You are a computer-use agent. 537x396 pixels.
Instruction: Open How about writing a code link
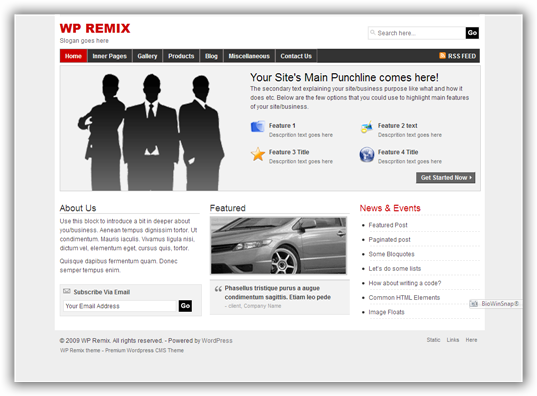point(405,283)
